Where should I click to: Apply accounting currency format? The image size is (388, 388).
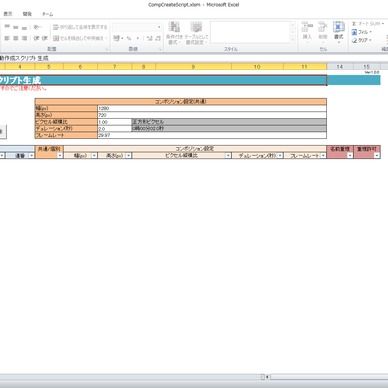point(118,38)
